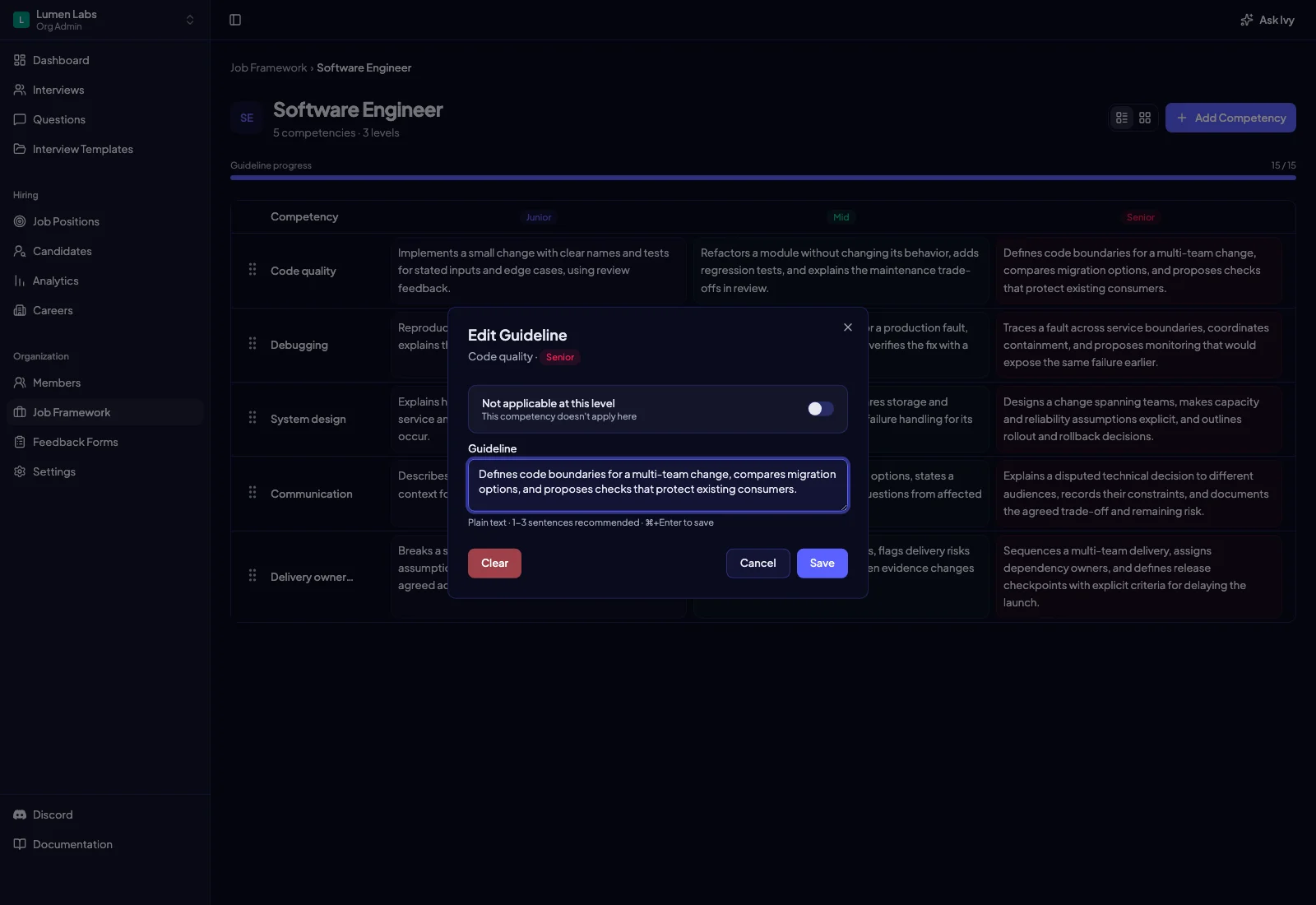Click Add Competency button

point(1230,118)
